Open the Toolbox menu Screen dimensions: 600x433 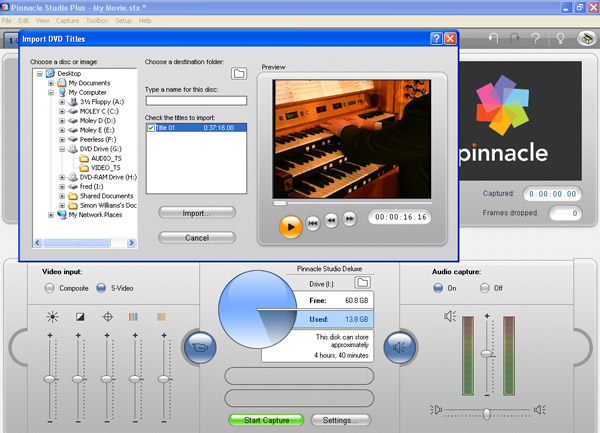click(x=97, y=20)
